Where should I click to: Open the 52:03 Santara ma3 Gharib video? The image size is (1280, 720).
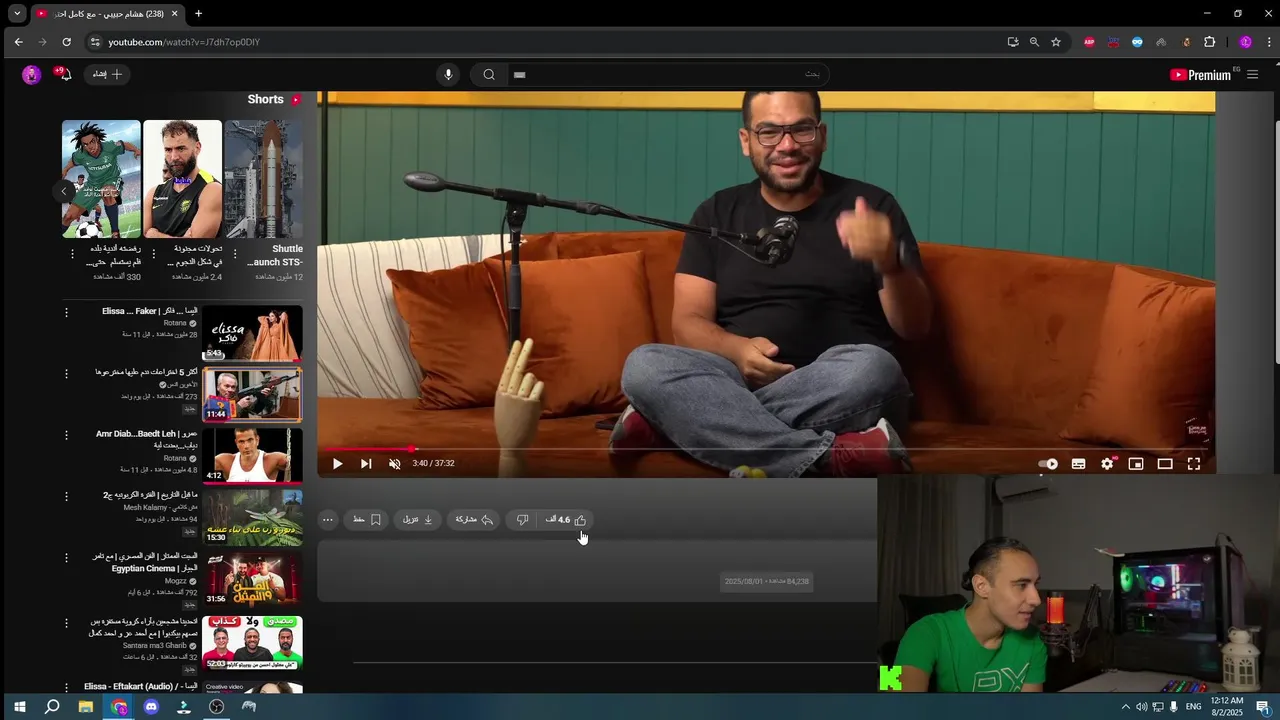(252, 642)
